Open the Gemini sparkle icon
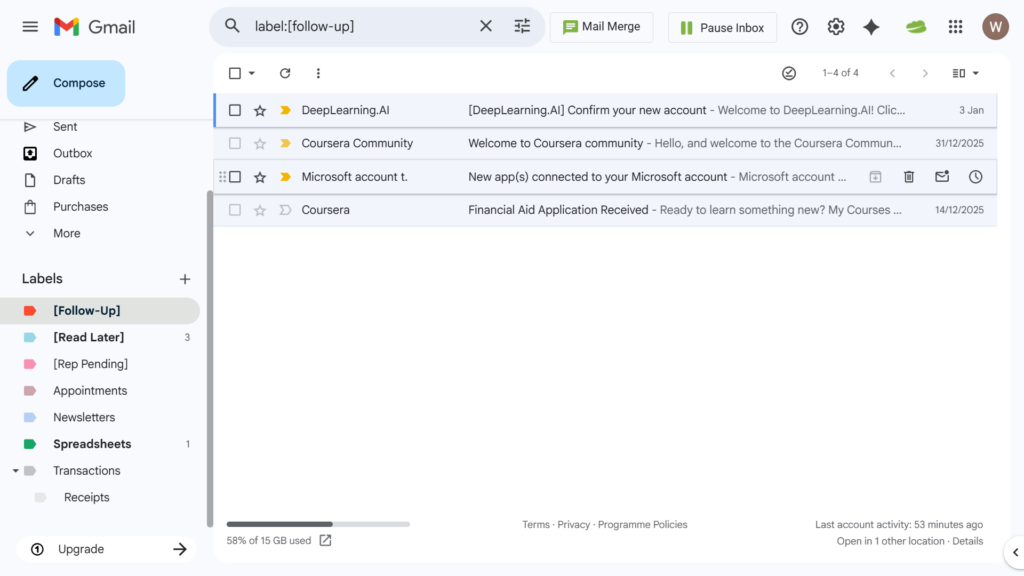1024x576 pixels. [x=871, y=27]
